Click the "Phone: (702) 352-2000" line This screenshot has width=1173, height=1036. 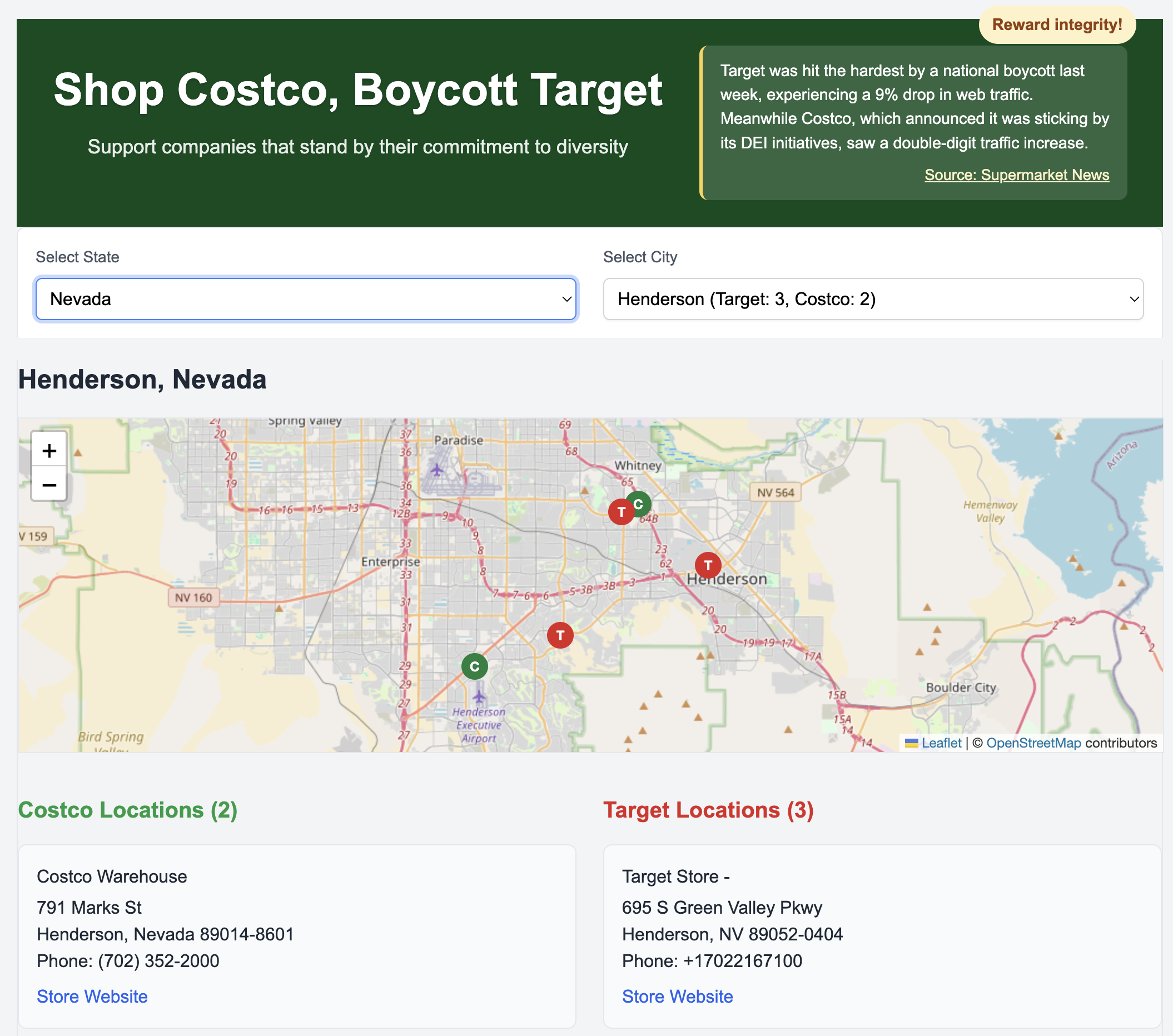128,961
